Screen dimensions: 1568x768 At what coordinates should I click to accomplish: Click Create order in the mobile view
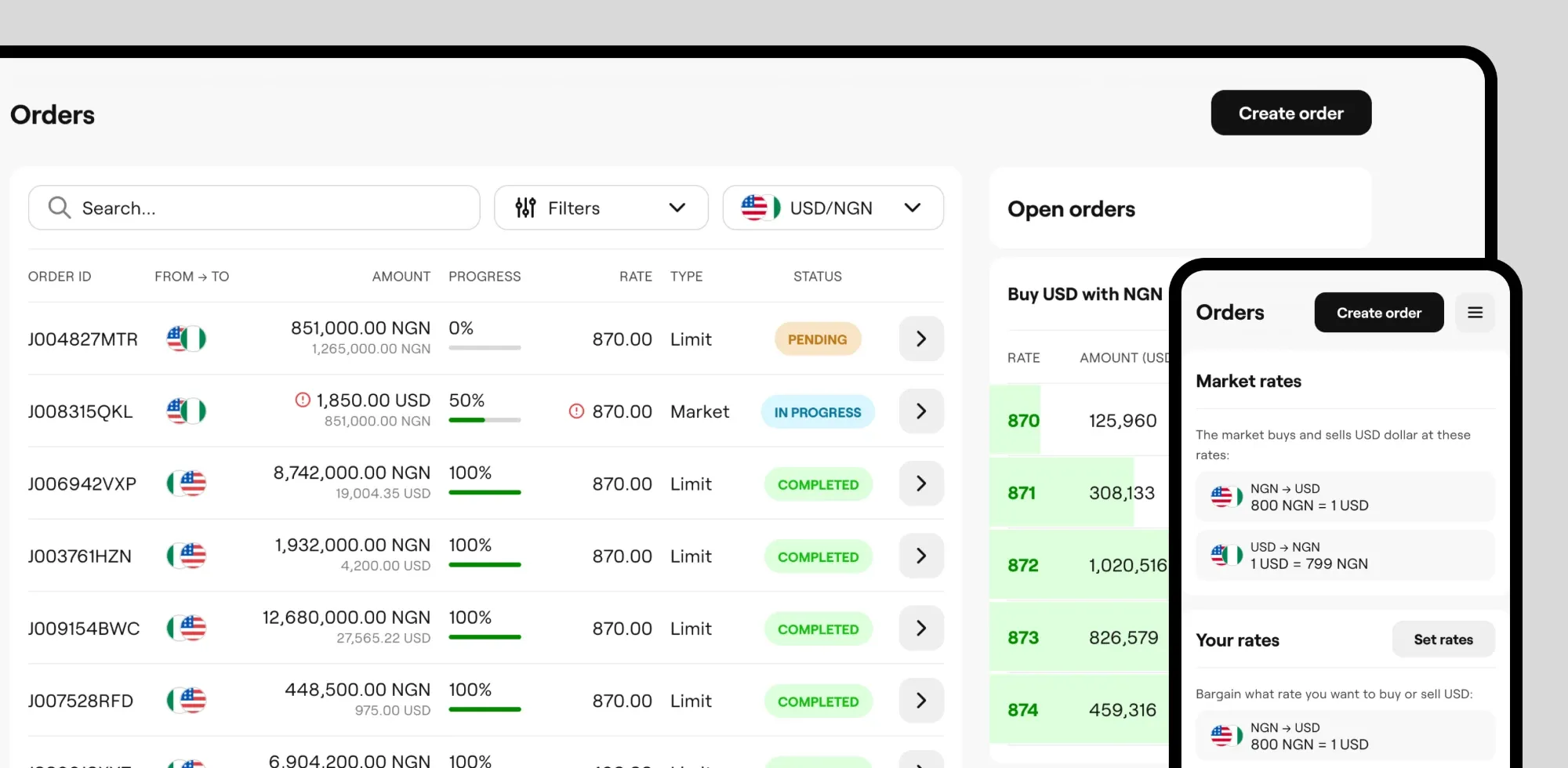tap(1379, 313)
